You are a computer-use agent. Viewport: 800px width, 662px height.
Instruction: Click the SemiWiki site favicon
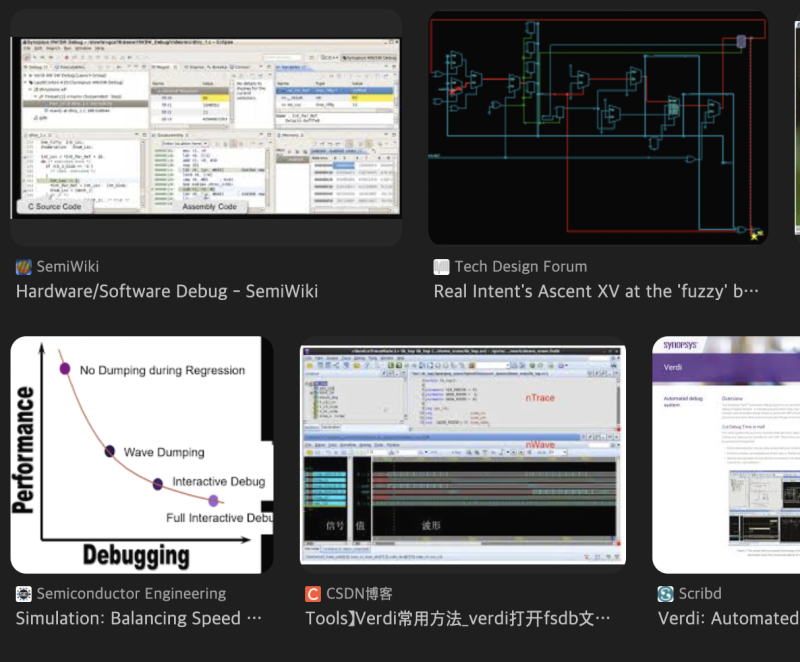[22, 267]
